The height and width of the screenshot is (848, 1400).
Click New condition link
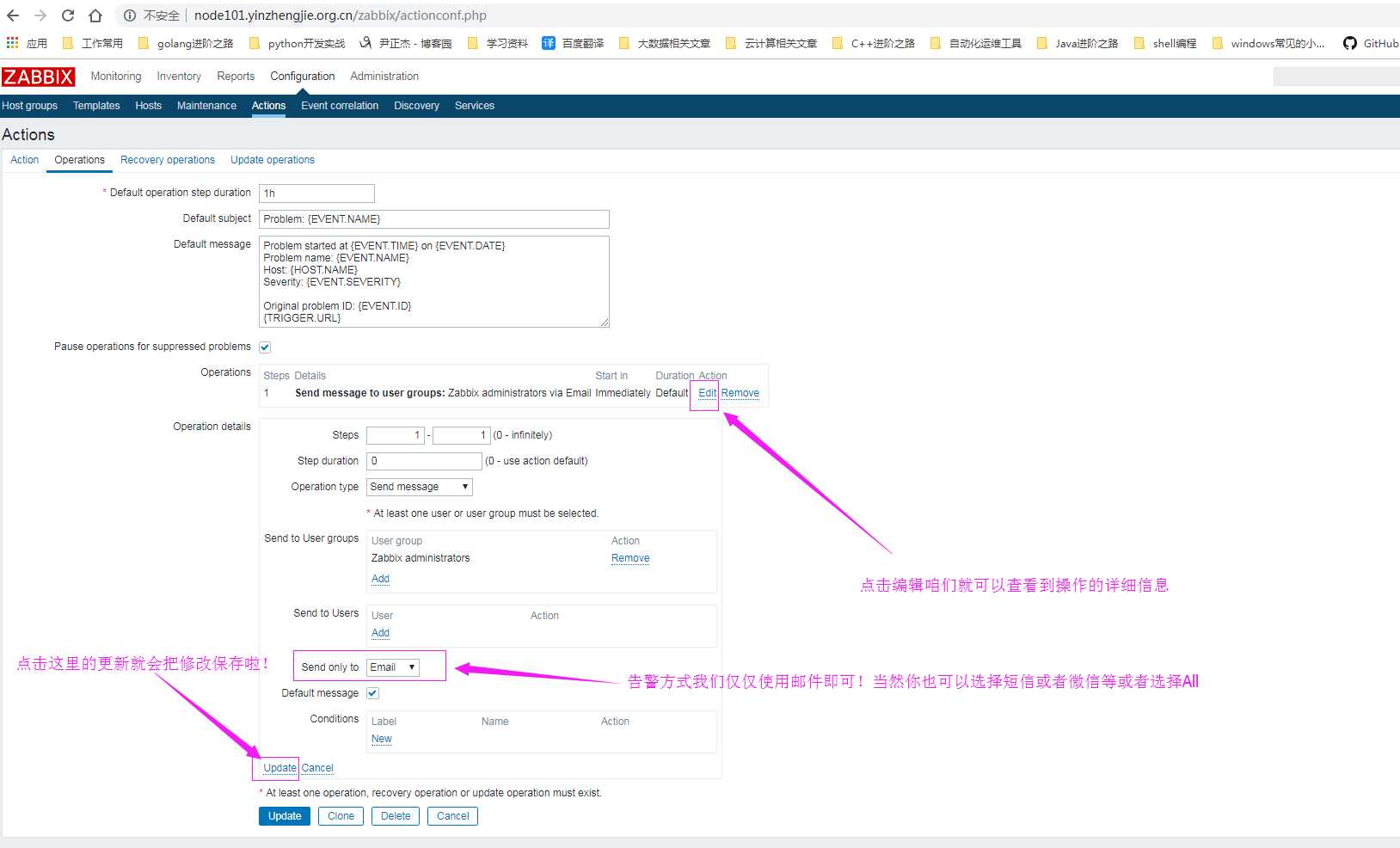click(382, 739)
